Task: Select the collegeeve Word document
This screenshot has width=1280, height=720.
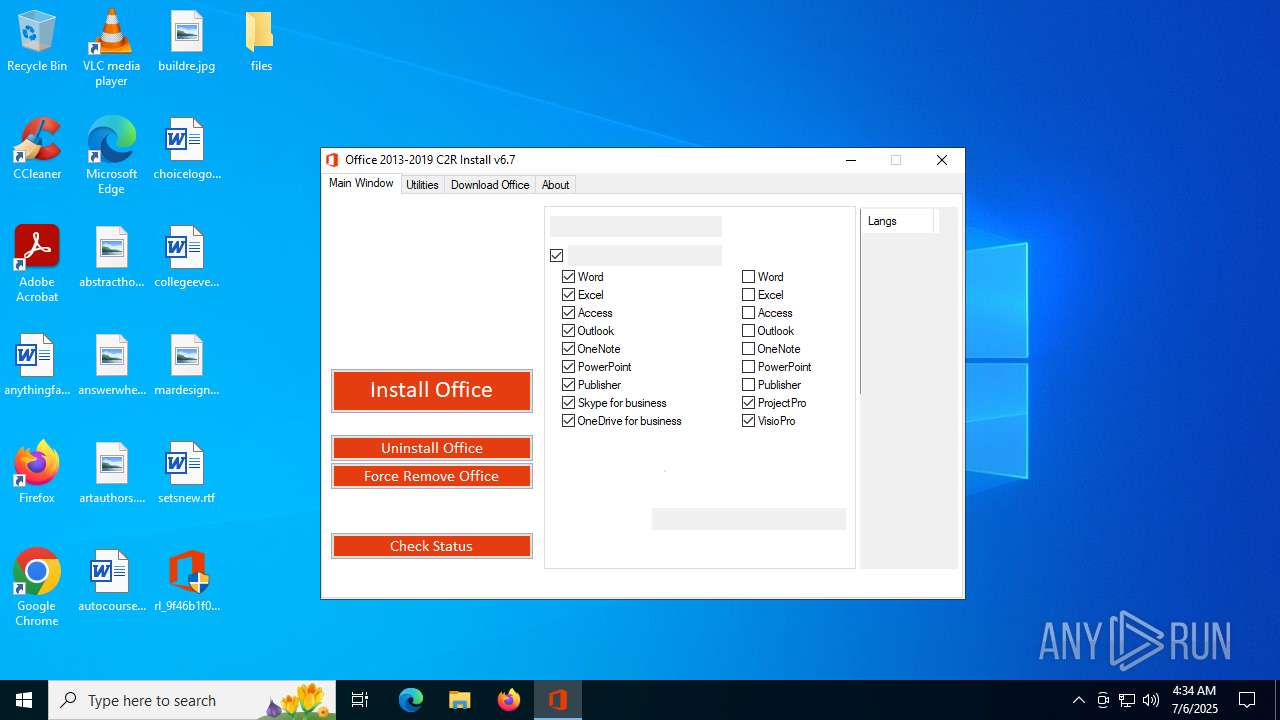Action: pyautogui.click(x=186, y=257)
